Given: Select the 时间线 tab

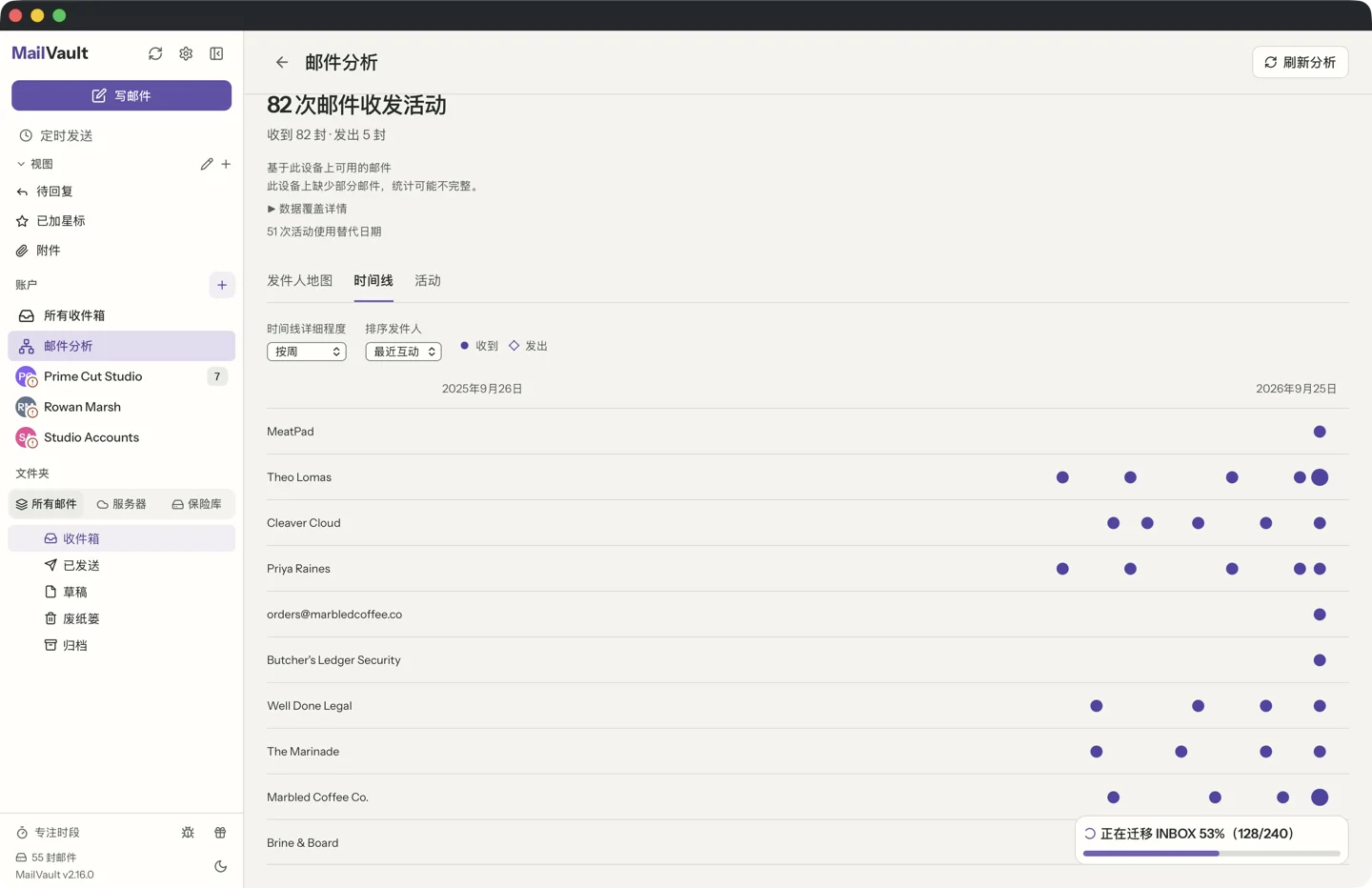Looking at the screenshot, I should (373, 281).
